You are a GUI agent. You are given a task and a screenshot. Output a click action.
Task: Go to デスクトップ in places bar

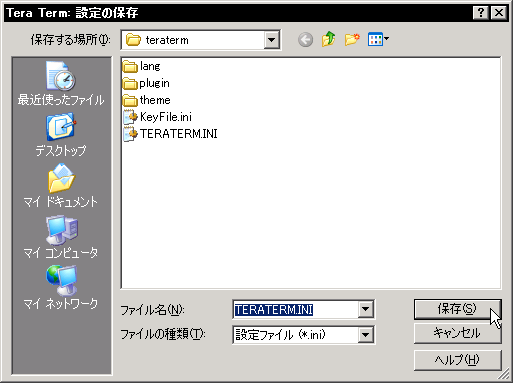pyautogui.click(x=61, y=135)
